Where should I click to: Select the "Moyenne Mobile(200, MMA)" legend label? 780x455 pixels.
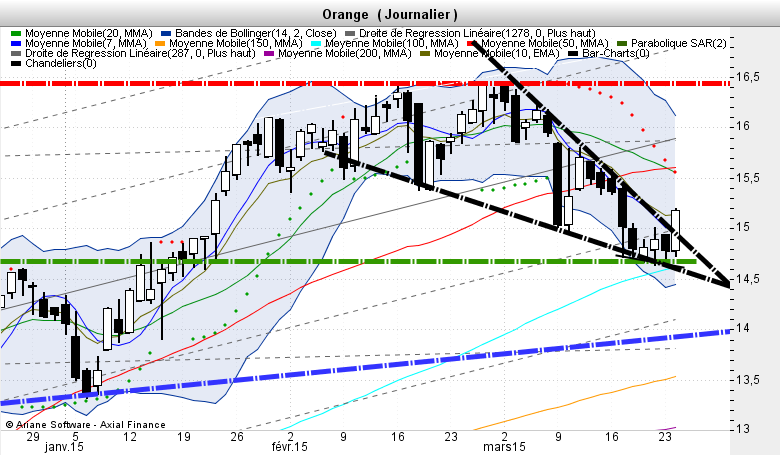pos(345,53)
